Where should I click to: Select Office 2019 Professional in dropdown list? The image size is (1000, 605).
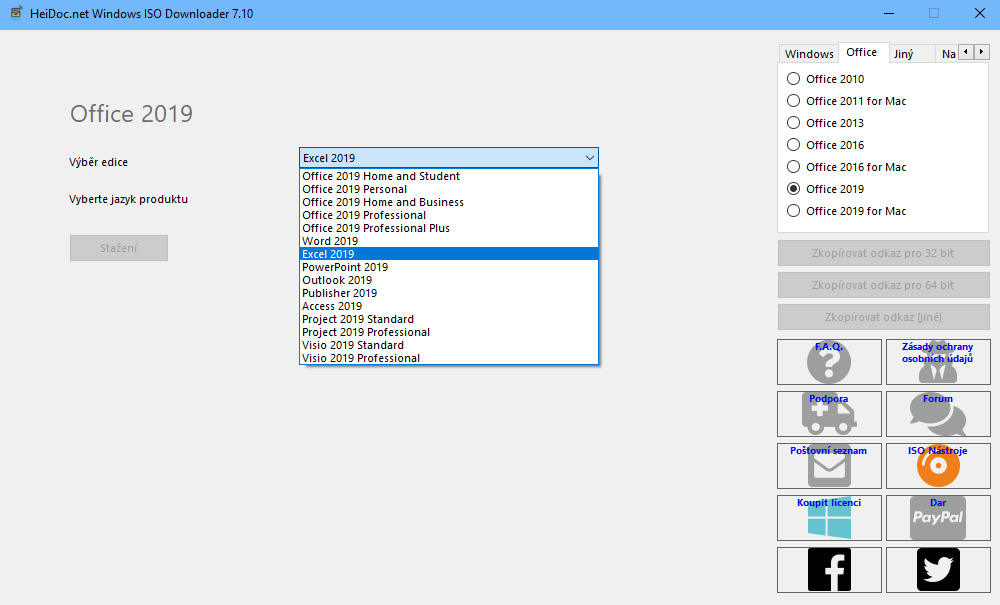pos(449,215)
